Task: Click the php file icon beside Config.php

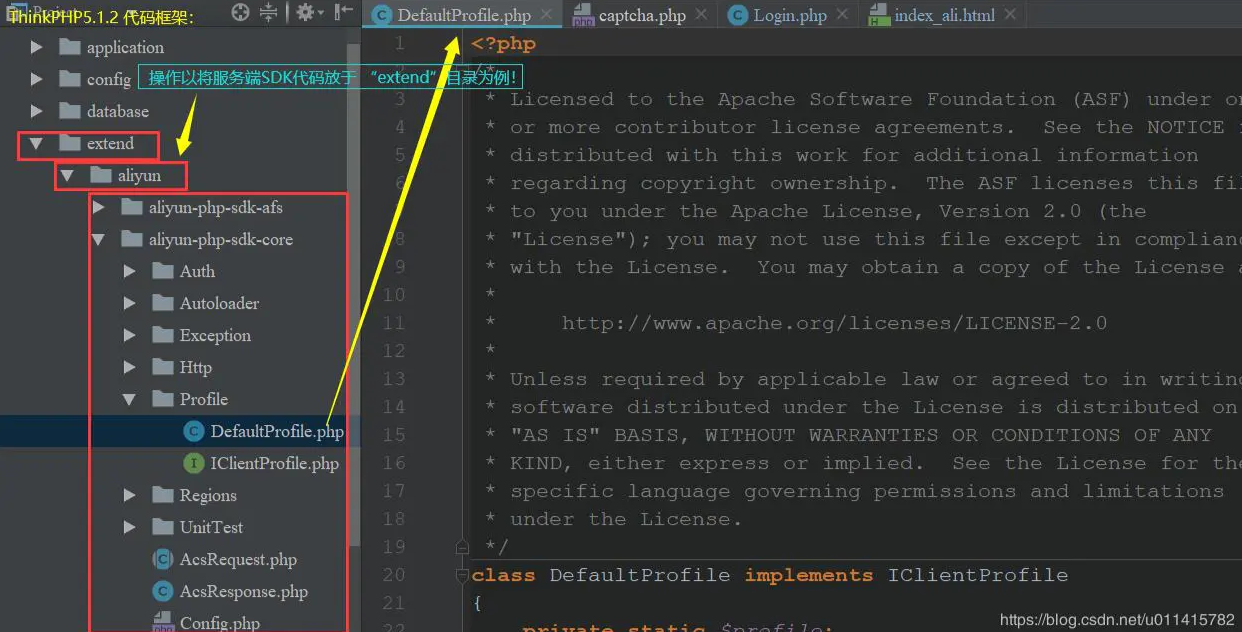Action: 162,623
